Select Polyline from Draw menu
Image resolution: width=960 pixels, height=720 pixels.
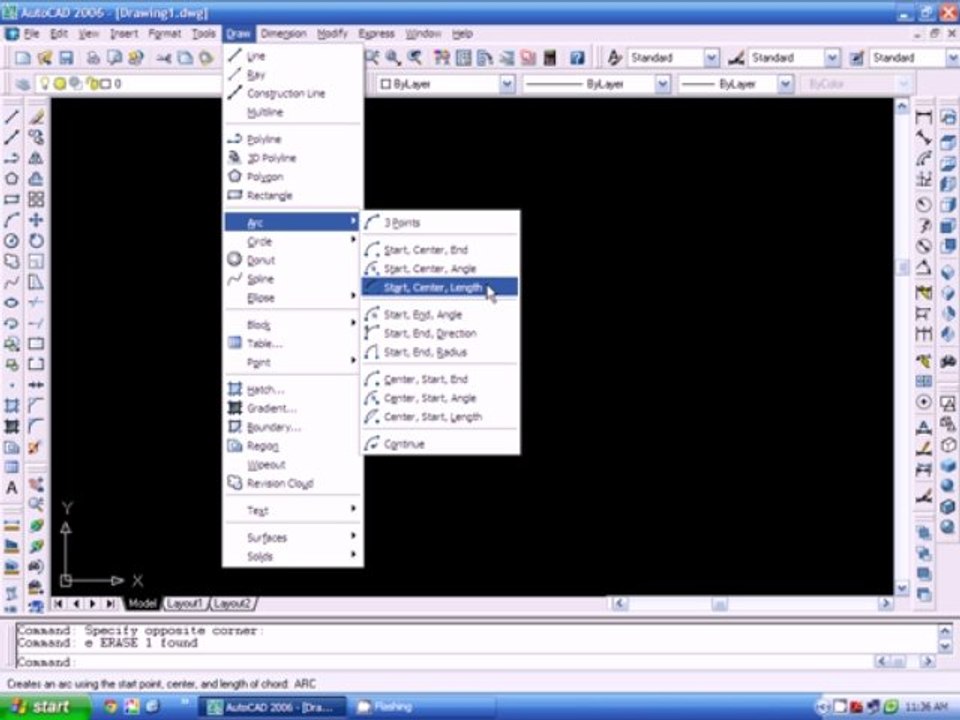click(x=292, y=139)
